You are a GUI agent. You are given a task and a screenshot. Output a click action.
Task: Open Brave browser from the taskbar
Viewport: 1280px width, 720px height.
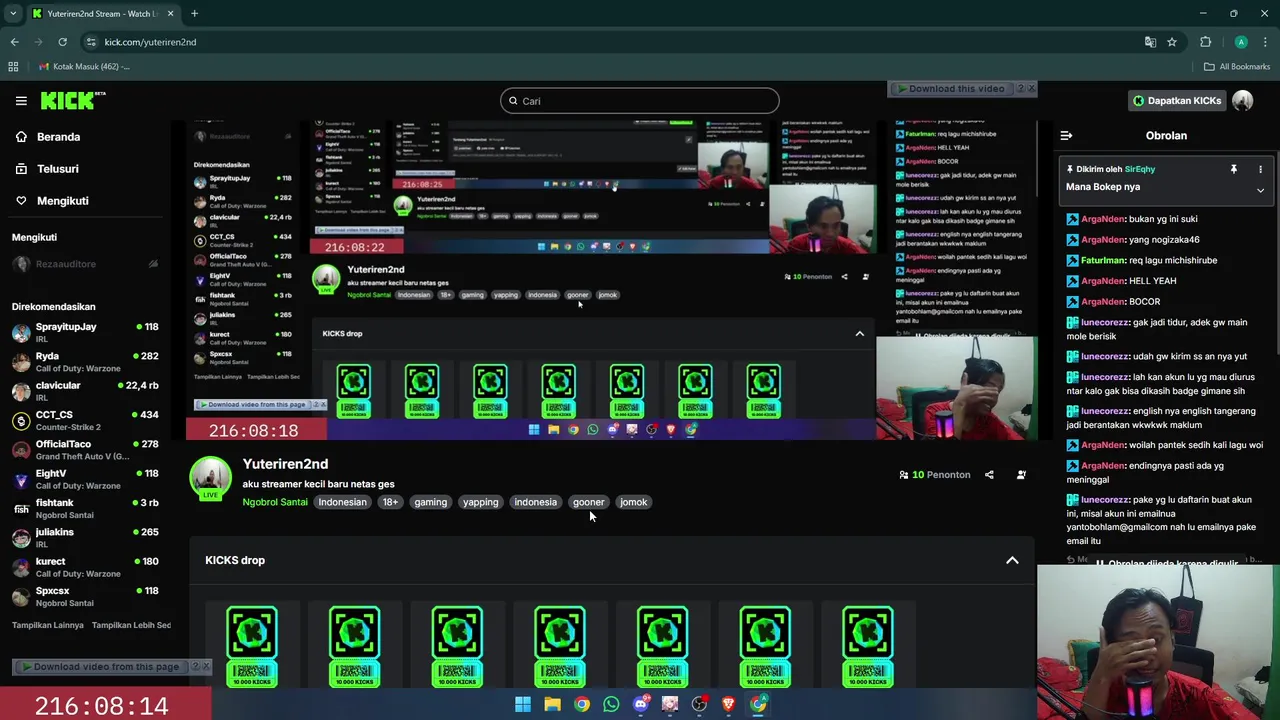coord(729,704)
